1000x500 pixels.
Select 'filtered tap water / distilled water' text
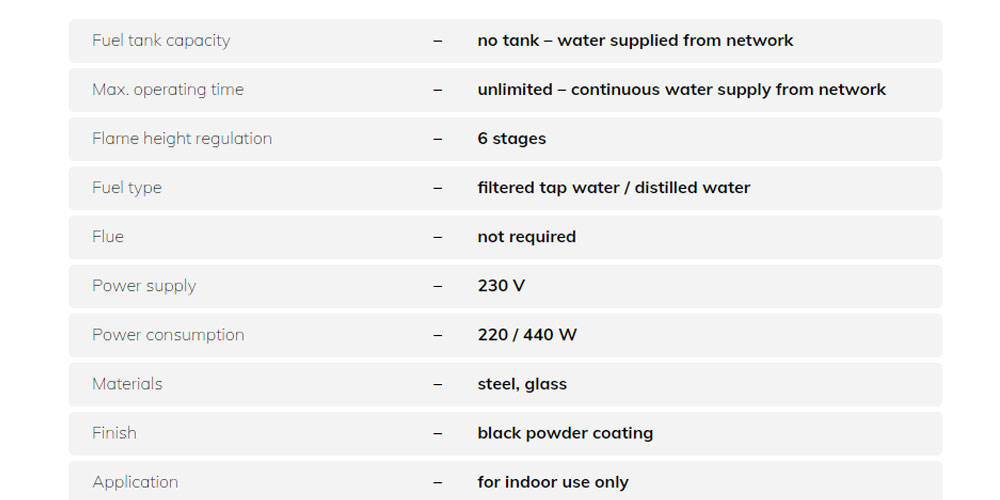coord(613,188)
